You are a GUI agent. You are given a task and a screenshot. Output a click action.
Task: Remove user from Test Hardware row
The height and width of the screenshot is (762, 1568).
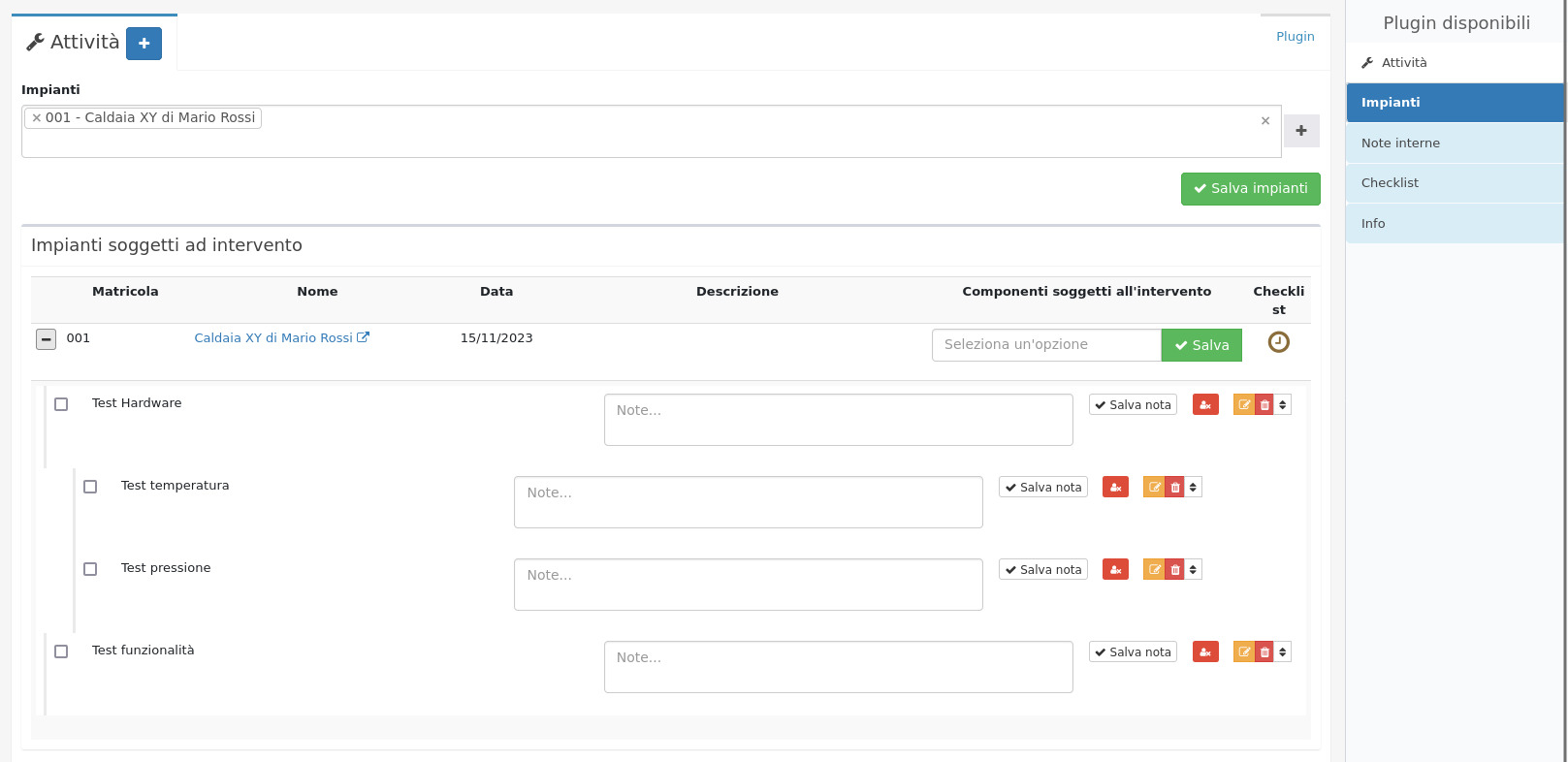[x=1205, y=405]
